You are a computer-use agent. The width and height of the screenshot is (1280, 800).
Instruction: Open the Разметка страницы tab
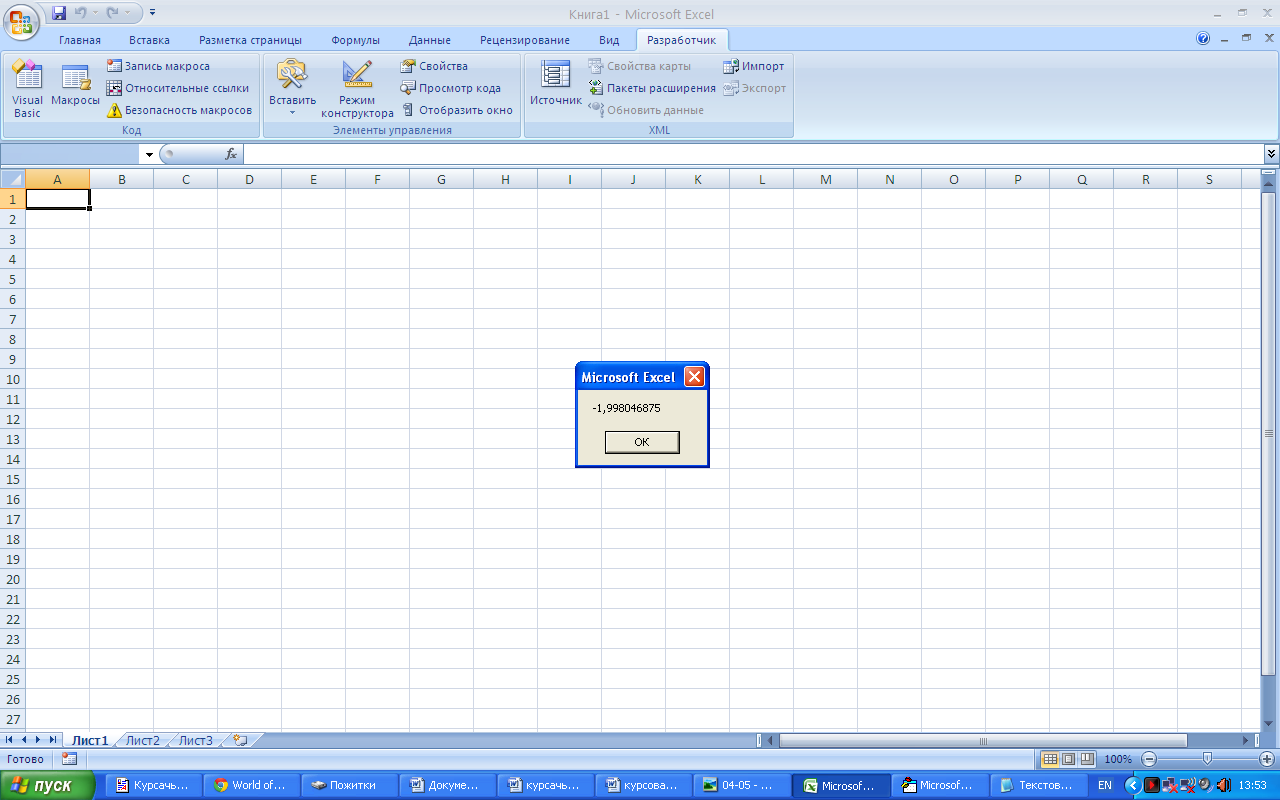point(250,40)
